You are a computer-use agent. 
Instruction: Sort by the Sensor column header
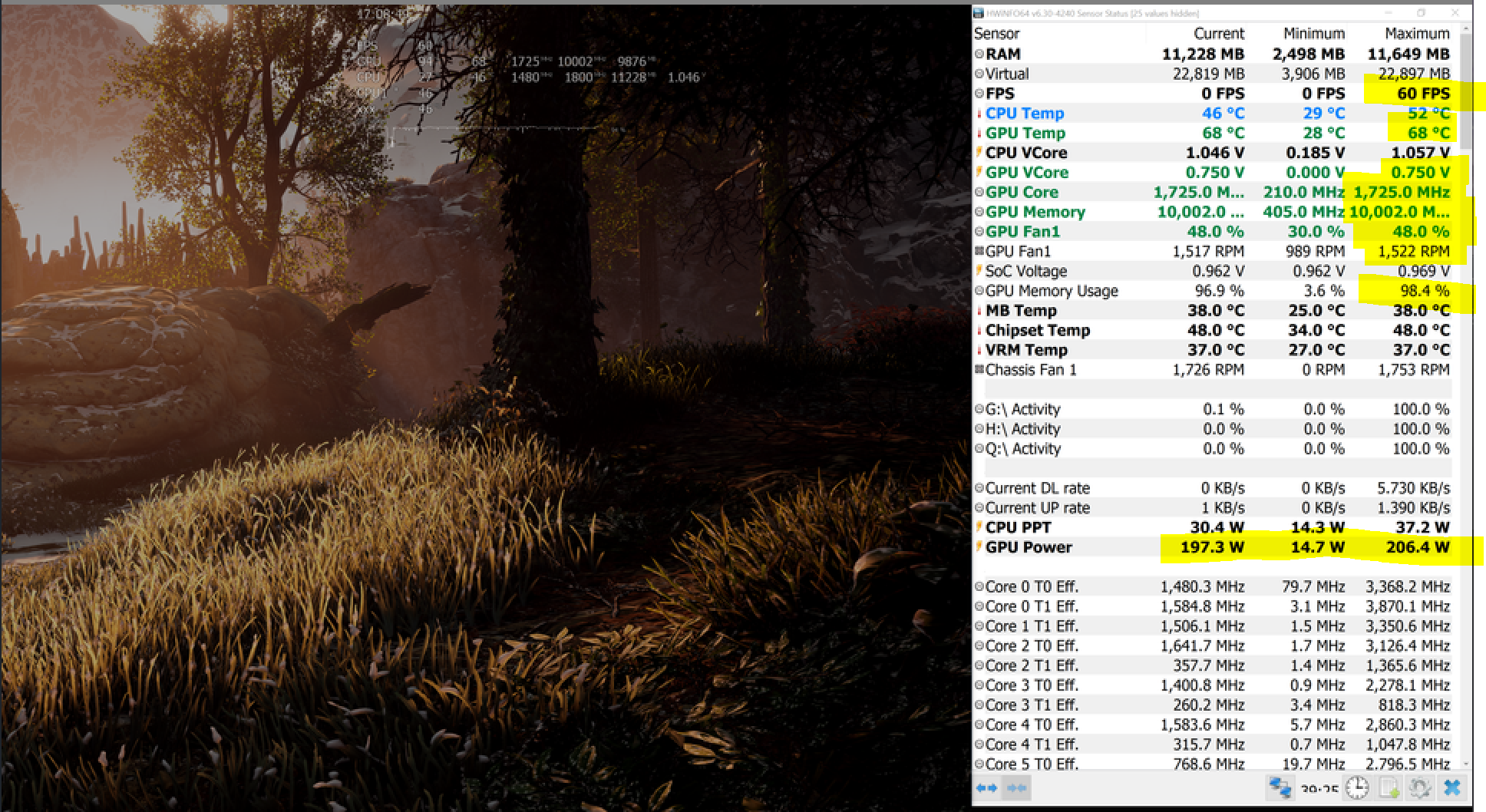click(997, 34)
